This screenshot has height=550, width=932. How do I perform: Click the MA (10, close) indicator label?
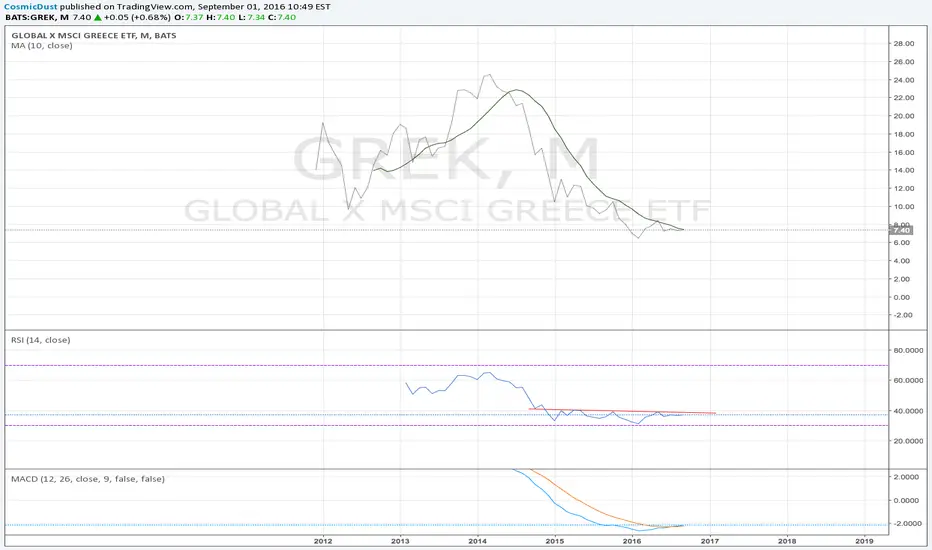point(42,45)
